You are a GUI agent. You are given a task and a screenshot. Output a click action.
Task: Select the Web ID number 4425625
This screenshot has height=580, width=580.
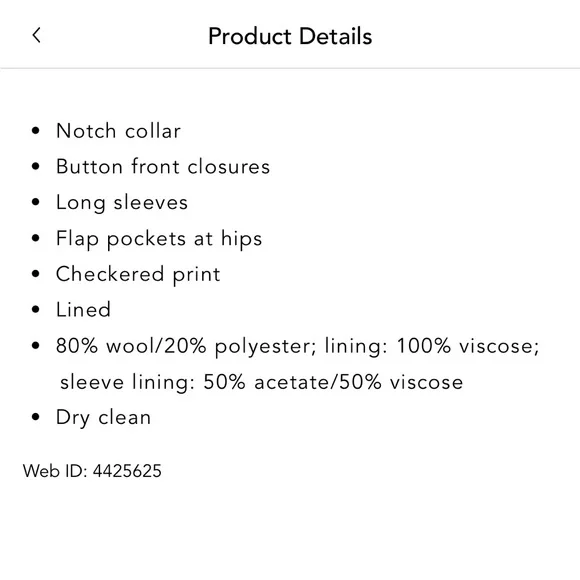coord(127,471)
